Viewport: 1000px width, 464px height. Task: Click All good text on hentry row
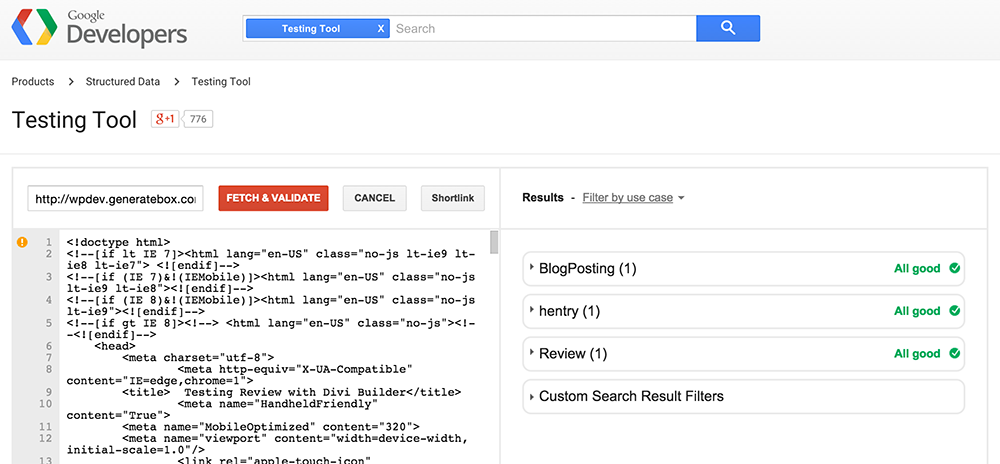click(917, 311)
